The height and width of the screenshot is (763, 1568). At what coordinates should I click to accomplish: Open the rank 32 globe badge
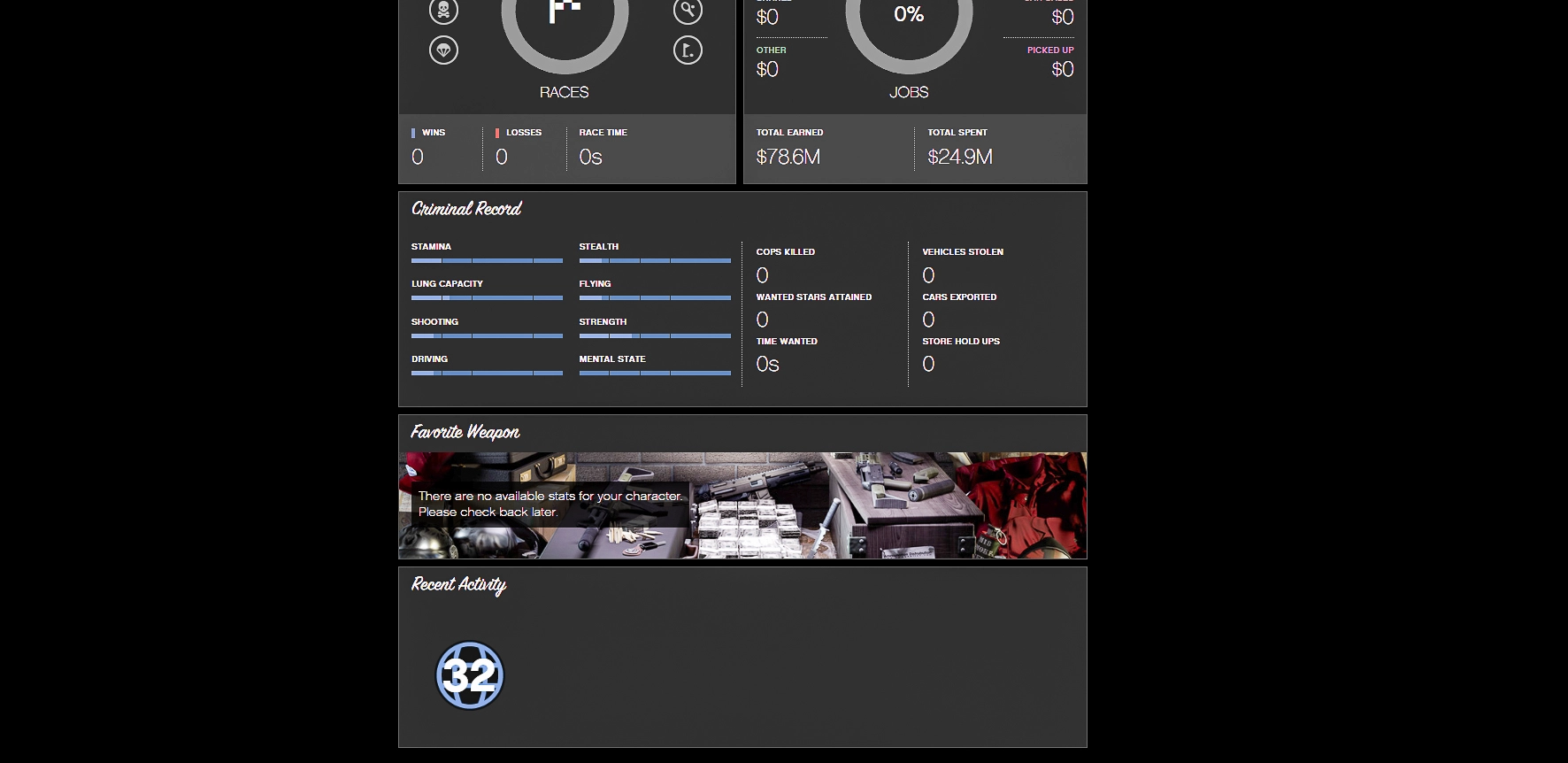tap(470, 675)
